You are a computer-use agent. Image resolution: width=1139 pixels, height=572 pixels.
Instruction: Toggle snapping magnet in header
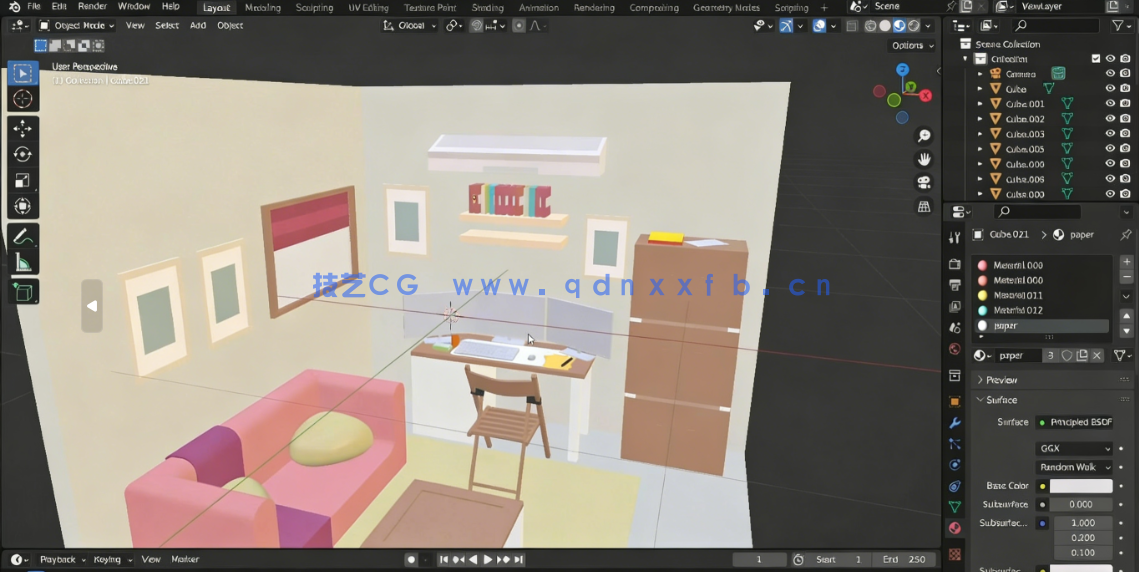tap(477, 25)
